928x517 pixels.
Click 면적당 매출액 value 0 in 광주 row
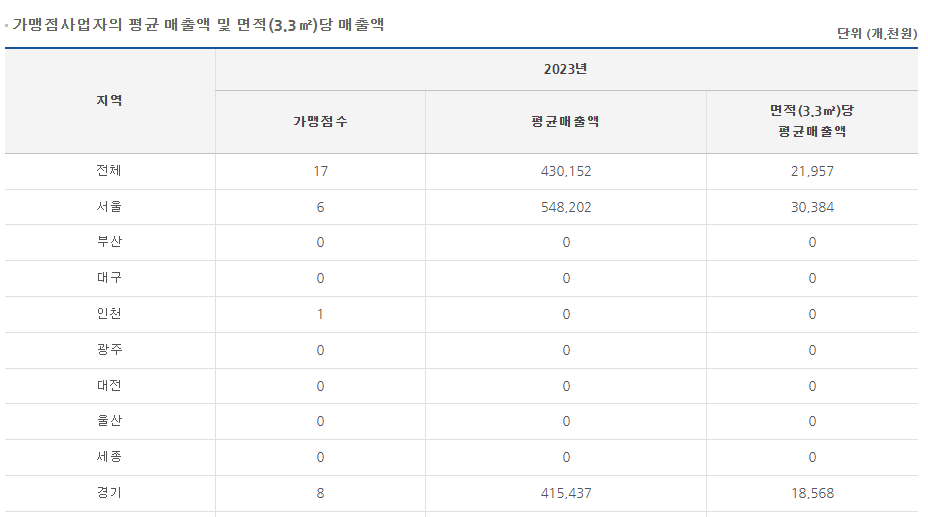[812, 351]
